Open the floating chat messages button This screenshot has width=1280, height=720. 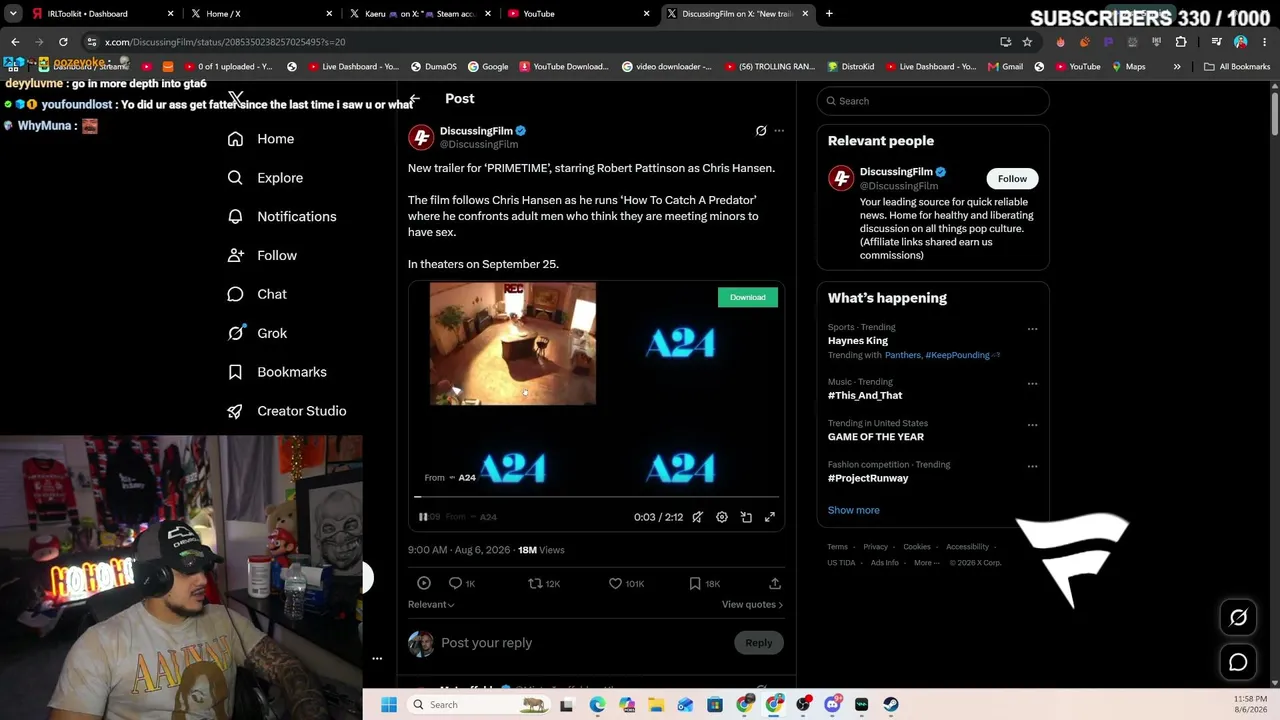1238,662
